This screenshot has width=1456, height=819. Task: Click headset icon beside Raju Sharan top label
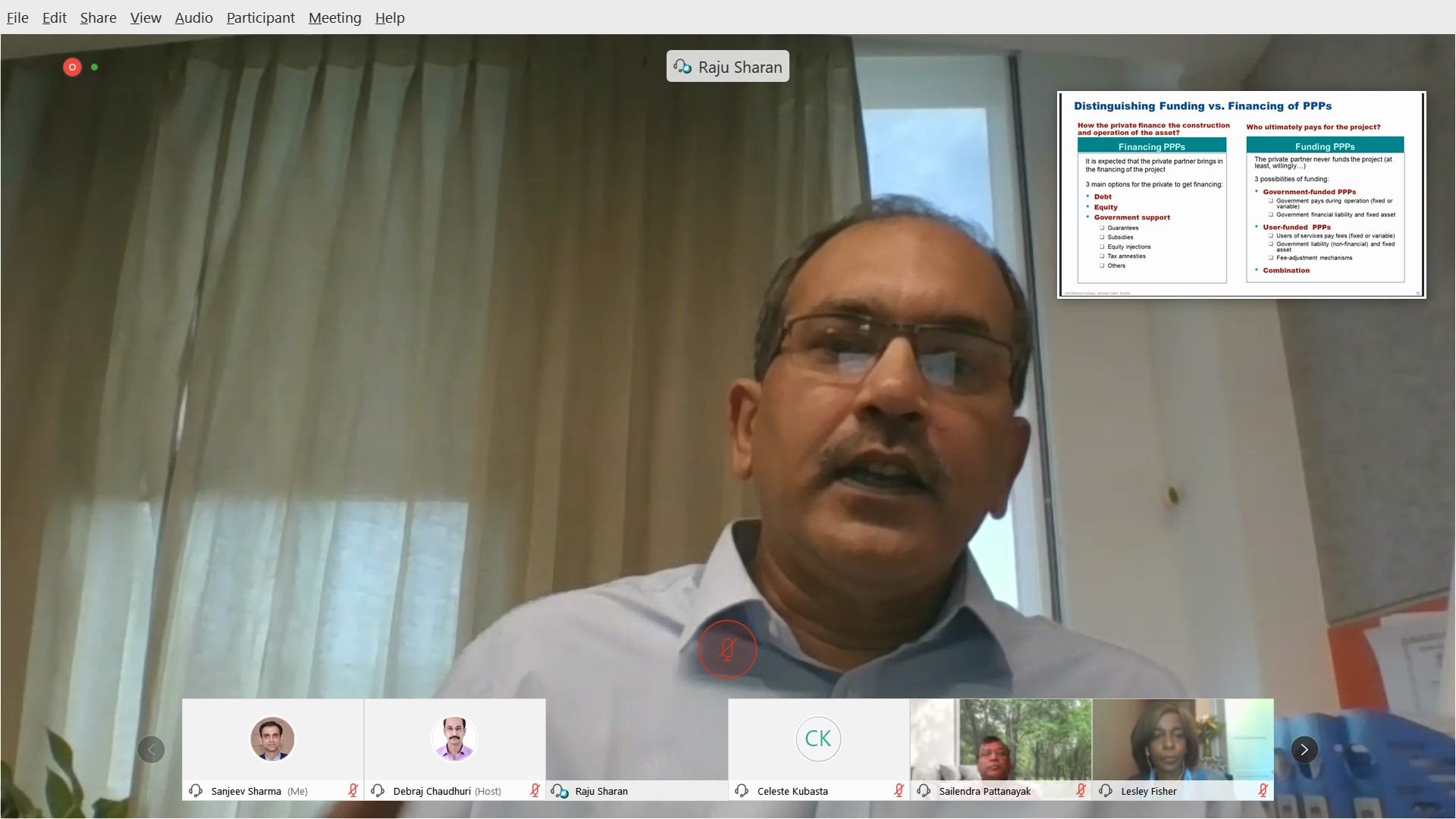coord(682,67)
